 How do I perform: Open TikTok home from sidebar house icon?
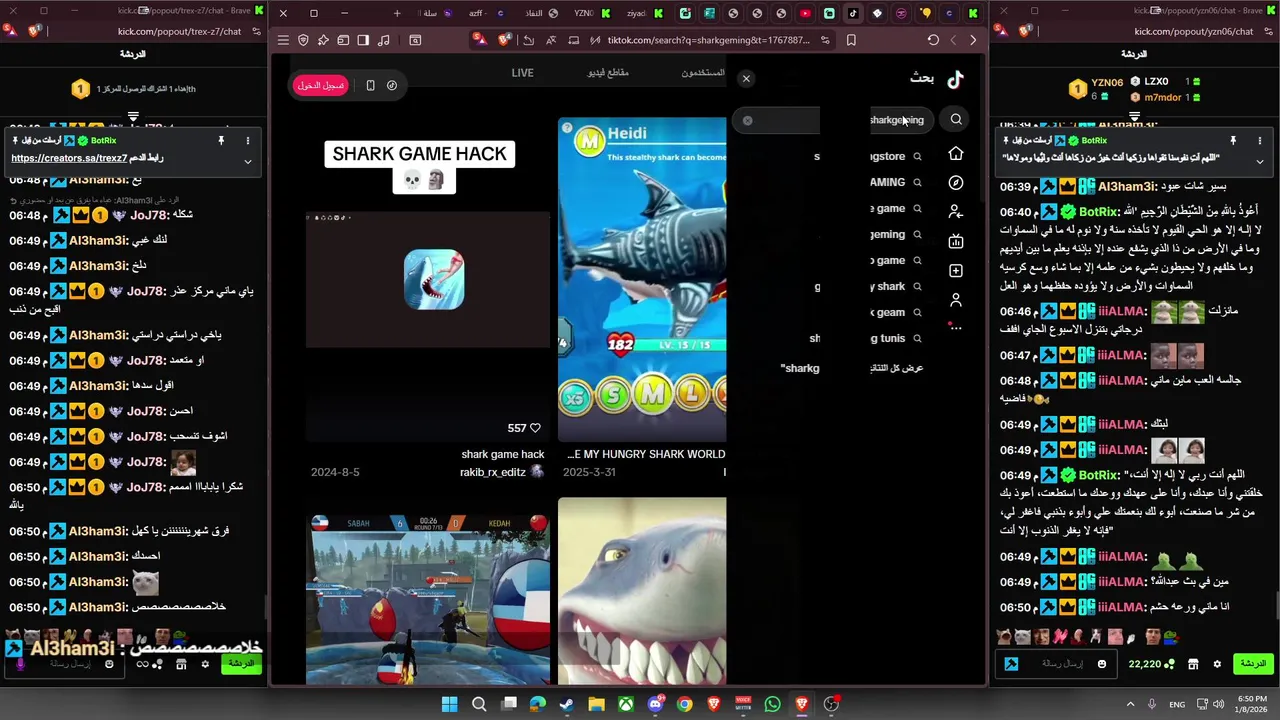point(956,154)
